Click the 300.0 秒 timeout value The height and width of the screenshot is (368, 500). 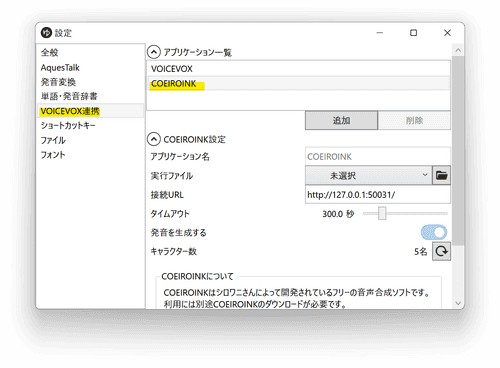pyautogui.click(x=338, y=214)
